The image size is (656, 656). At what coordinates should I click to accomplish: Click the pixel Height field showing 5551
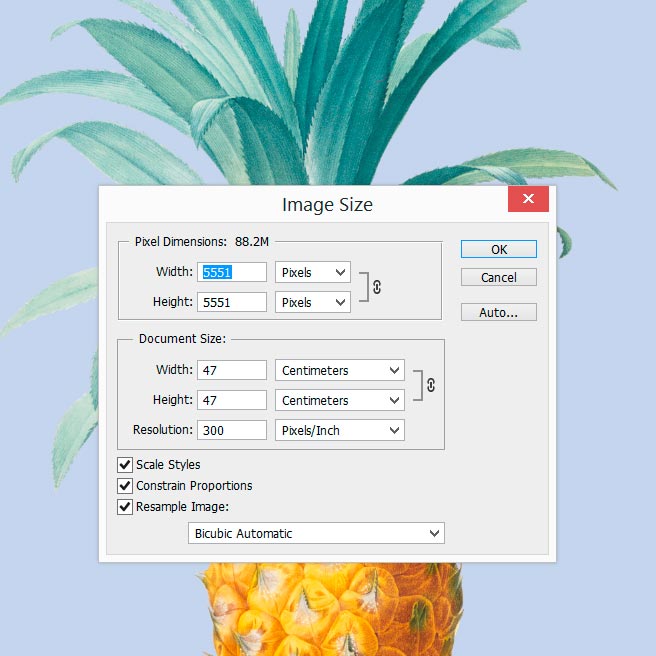tap(232, 302)
